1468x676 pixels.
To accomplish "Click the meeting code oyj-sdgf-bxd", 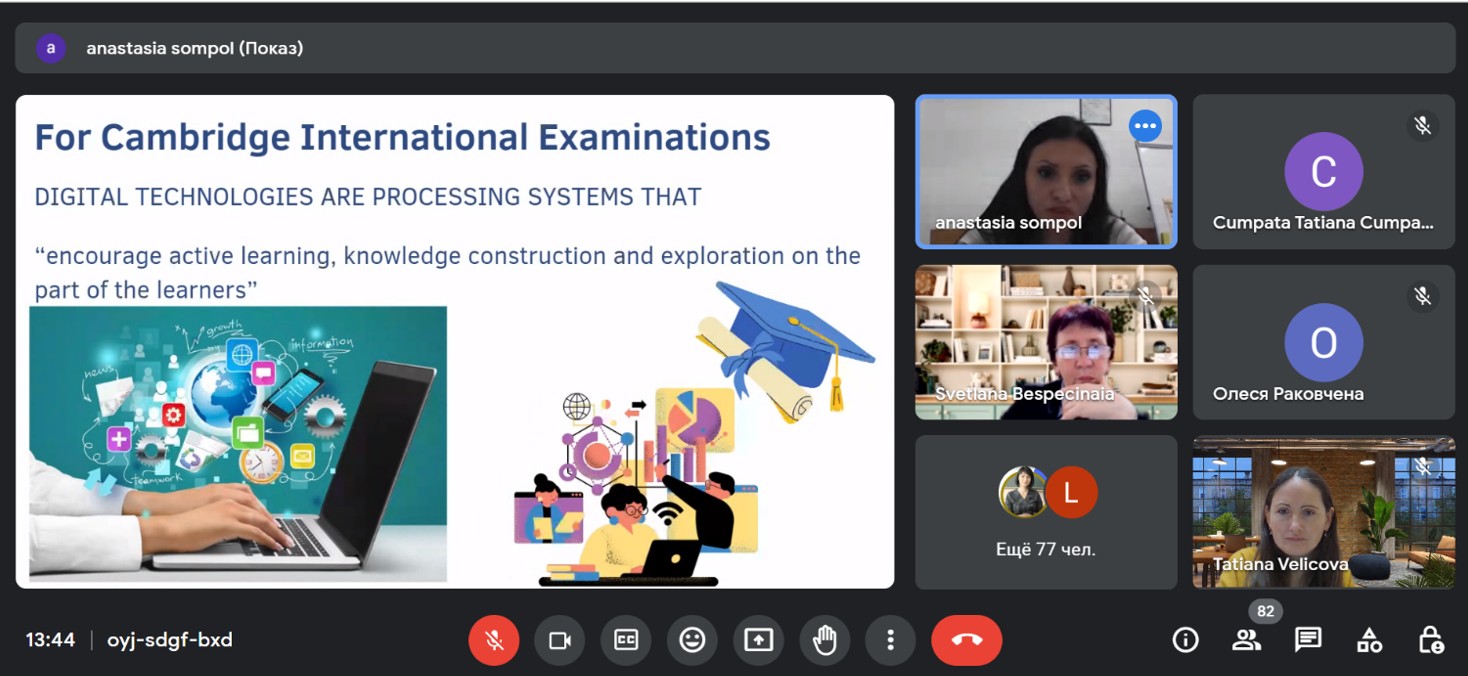I will click(x=170, y=640).
